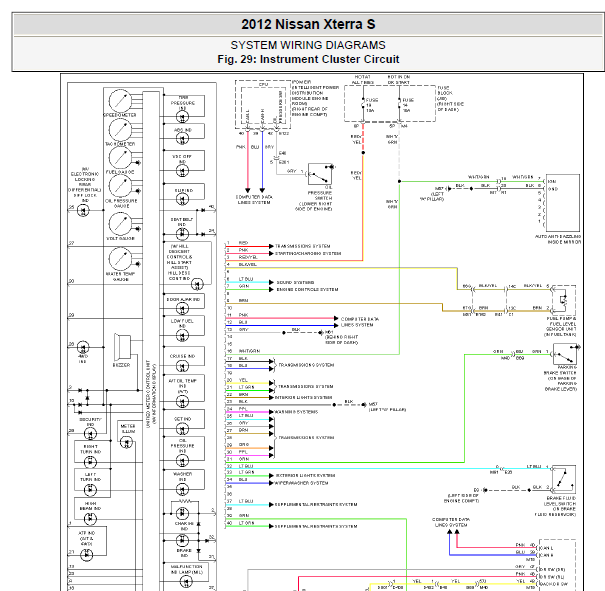Click the fuse block dashed box
The height and width of the screenshot is (591, 605).
pos(390,104)
